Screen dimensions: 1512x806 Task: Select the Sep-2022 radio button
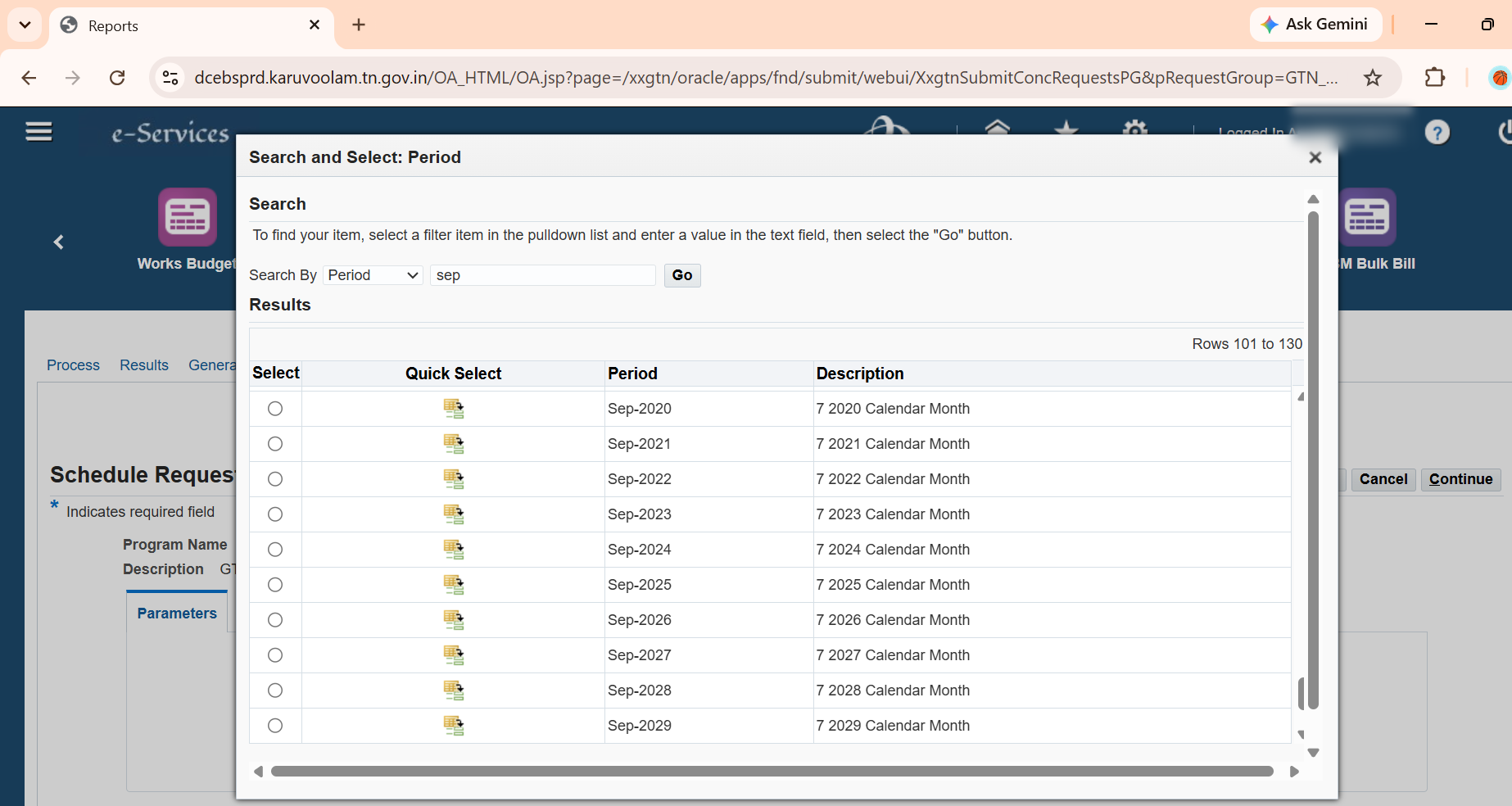click(275, 479)
